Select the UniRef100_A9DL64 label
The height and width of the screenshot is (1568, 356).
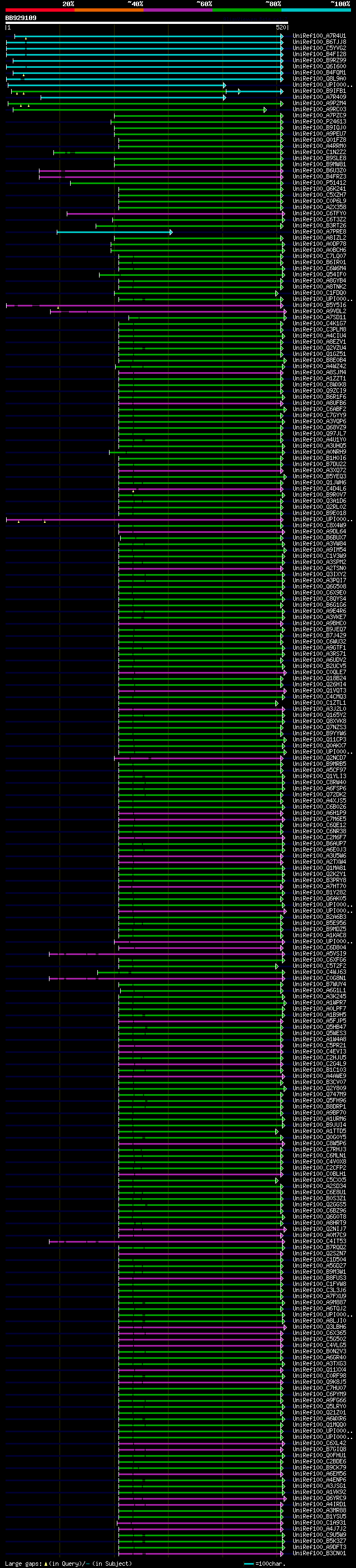click(319, 531)
